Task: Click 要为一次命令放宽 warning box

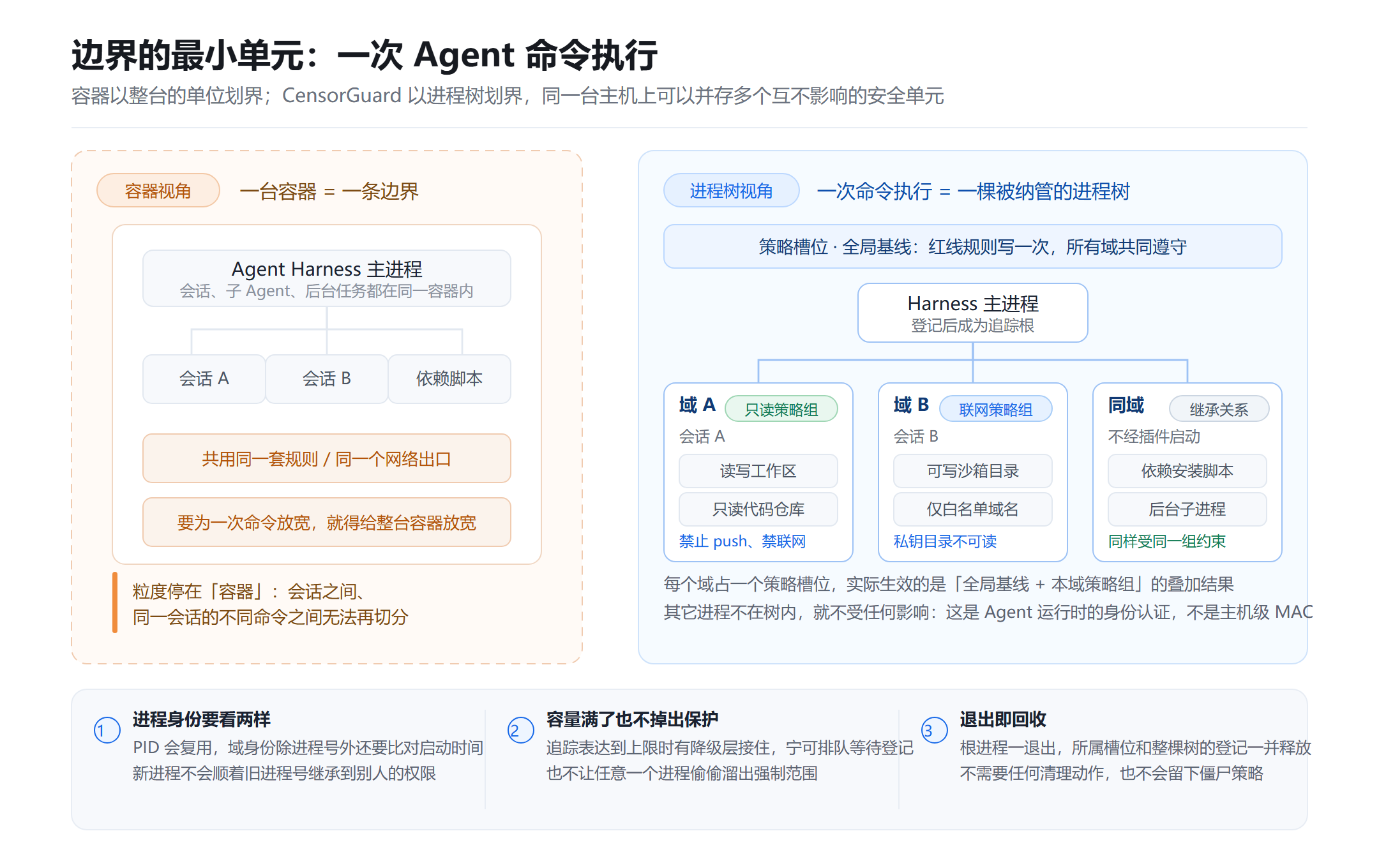Action: coord(327,522)
